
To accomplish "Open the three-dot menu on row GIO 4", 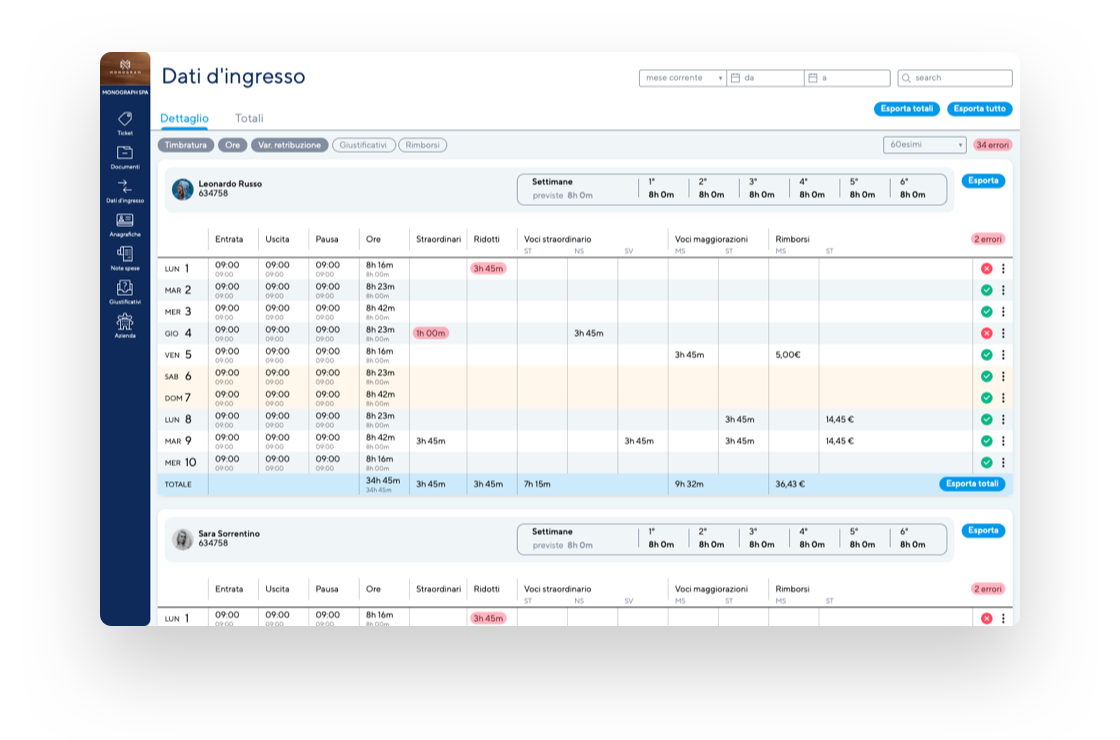I will tap(1004, 332).
